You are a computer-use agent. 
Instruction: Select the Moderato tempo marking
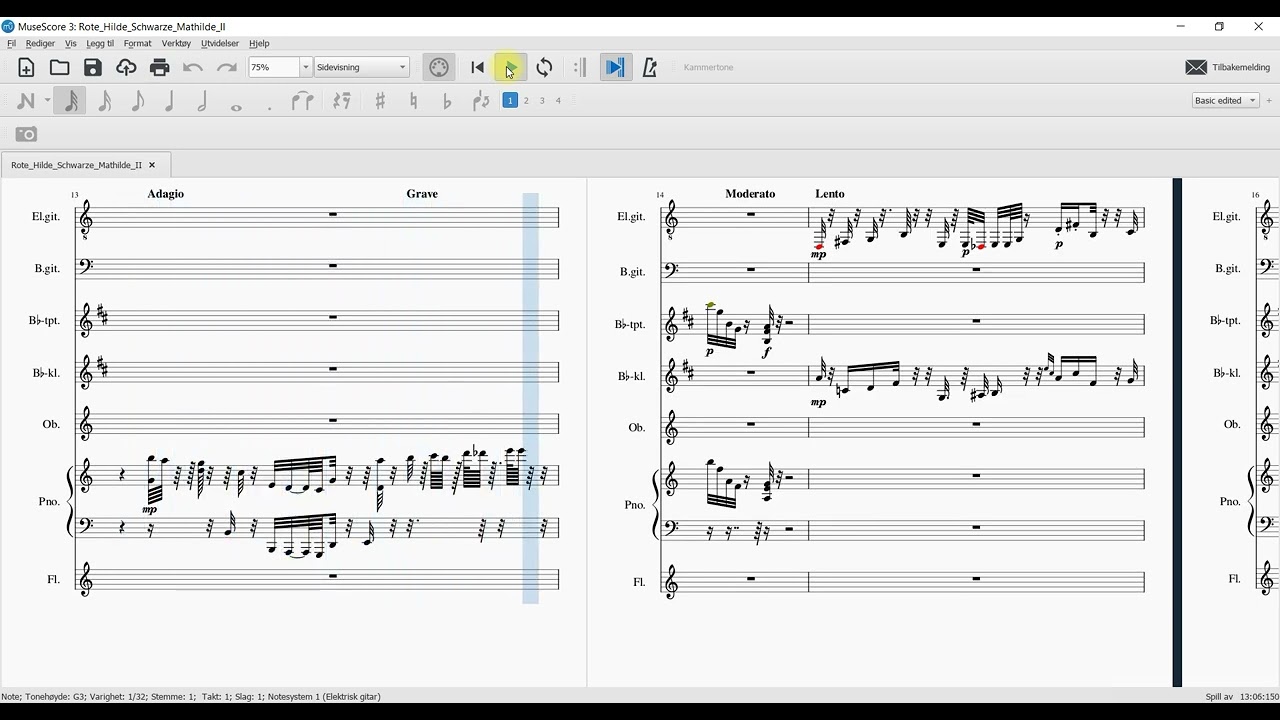pos(750,194)
